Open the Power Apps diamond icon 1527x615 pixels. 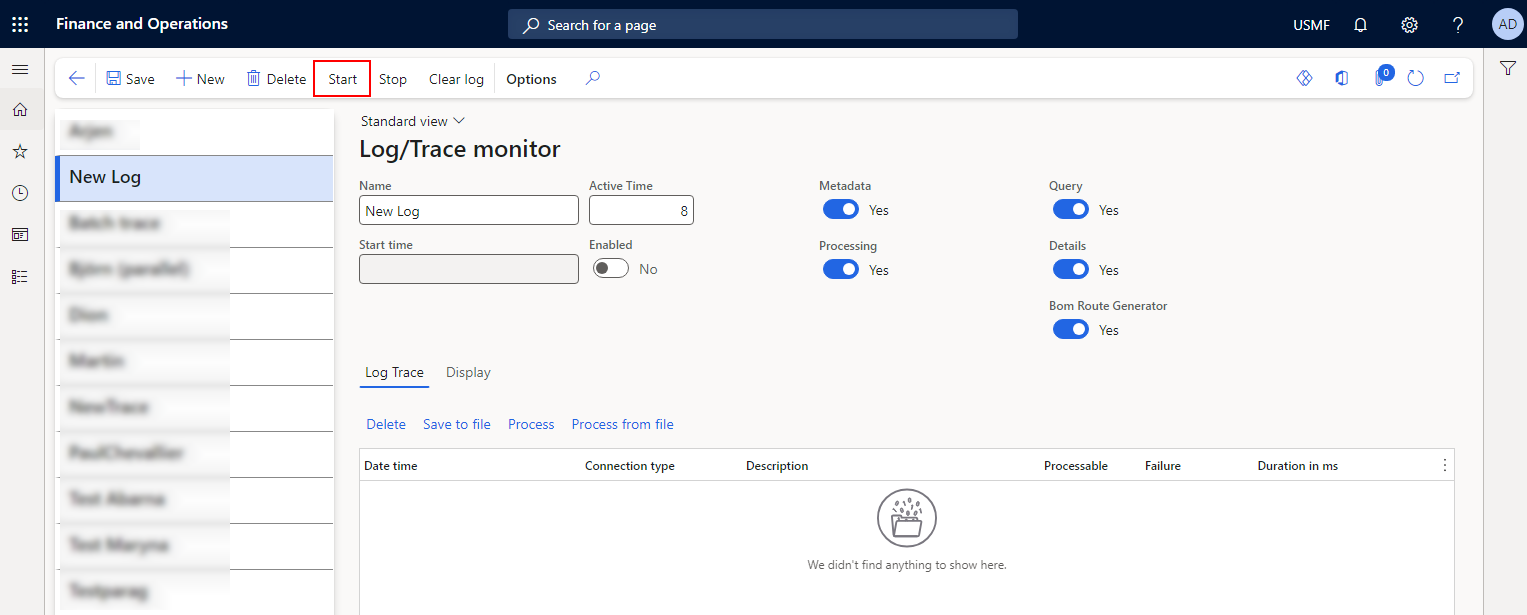1304,78
